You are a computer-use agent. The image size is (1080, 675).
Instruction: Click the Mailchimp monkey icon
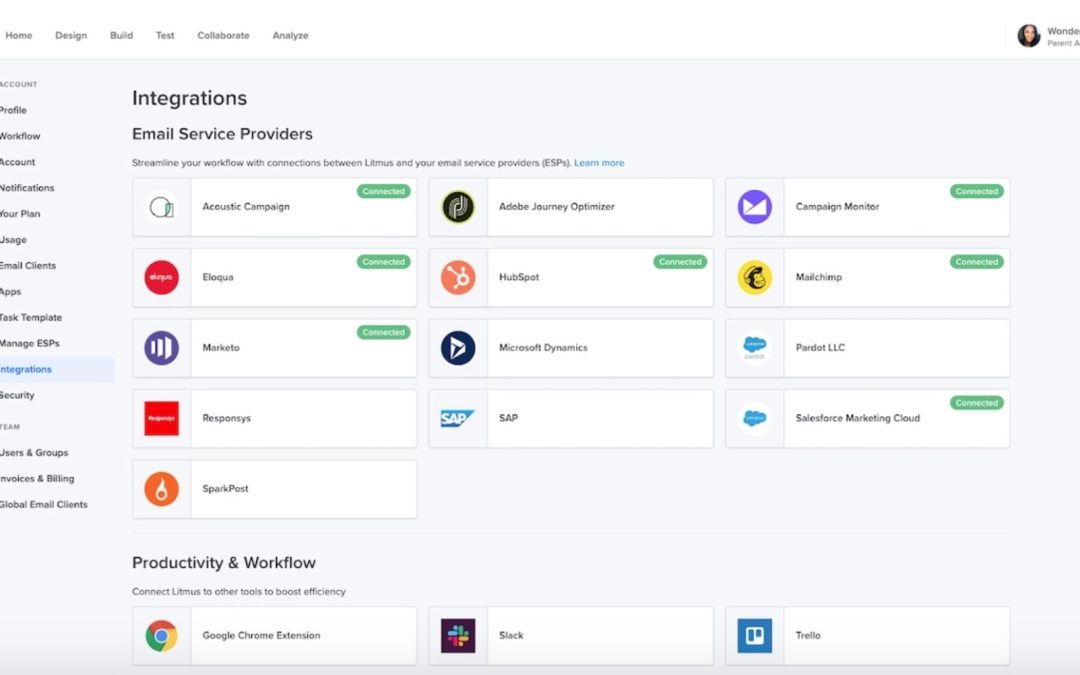click(754, 277)
